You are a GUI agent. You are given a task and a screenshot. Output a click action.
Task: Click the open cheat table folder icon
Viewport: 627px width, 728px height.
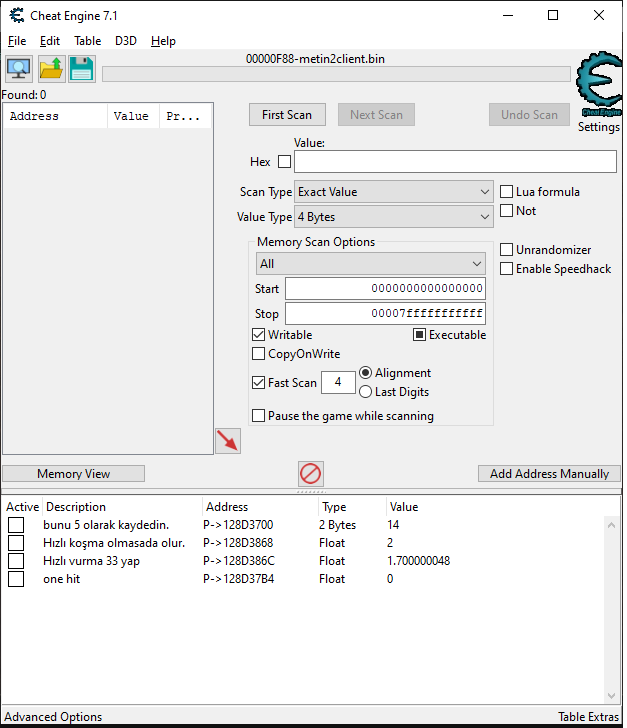point(51,69)
